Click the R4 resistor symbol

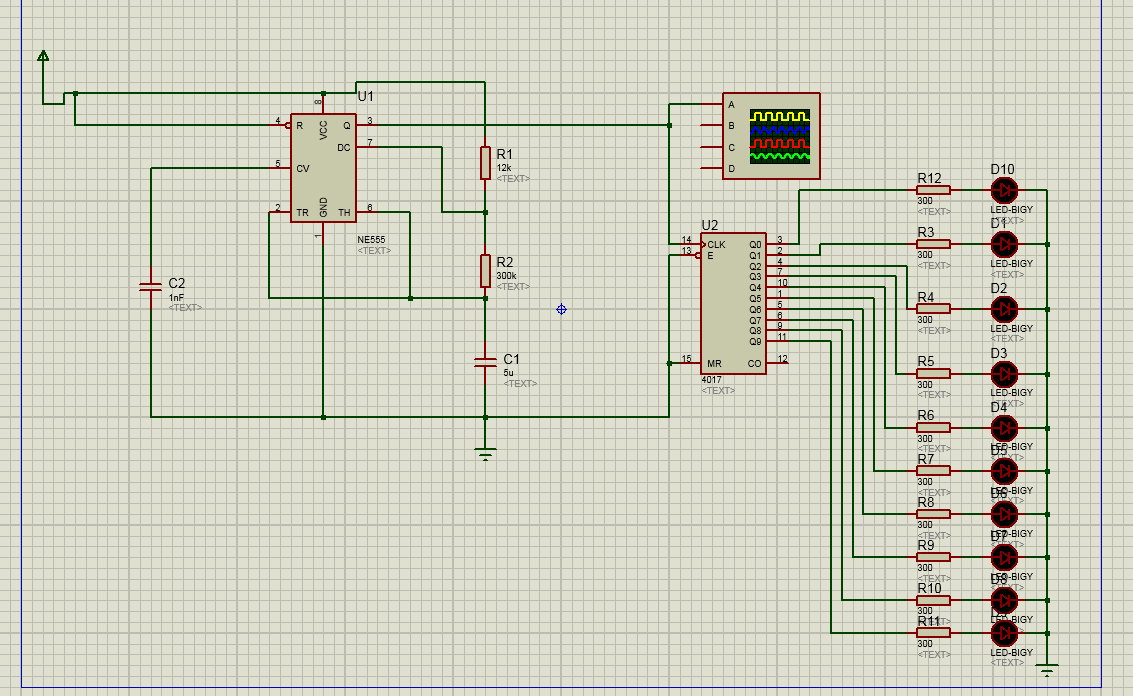pos(933,309)
